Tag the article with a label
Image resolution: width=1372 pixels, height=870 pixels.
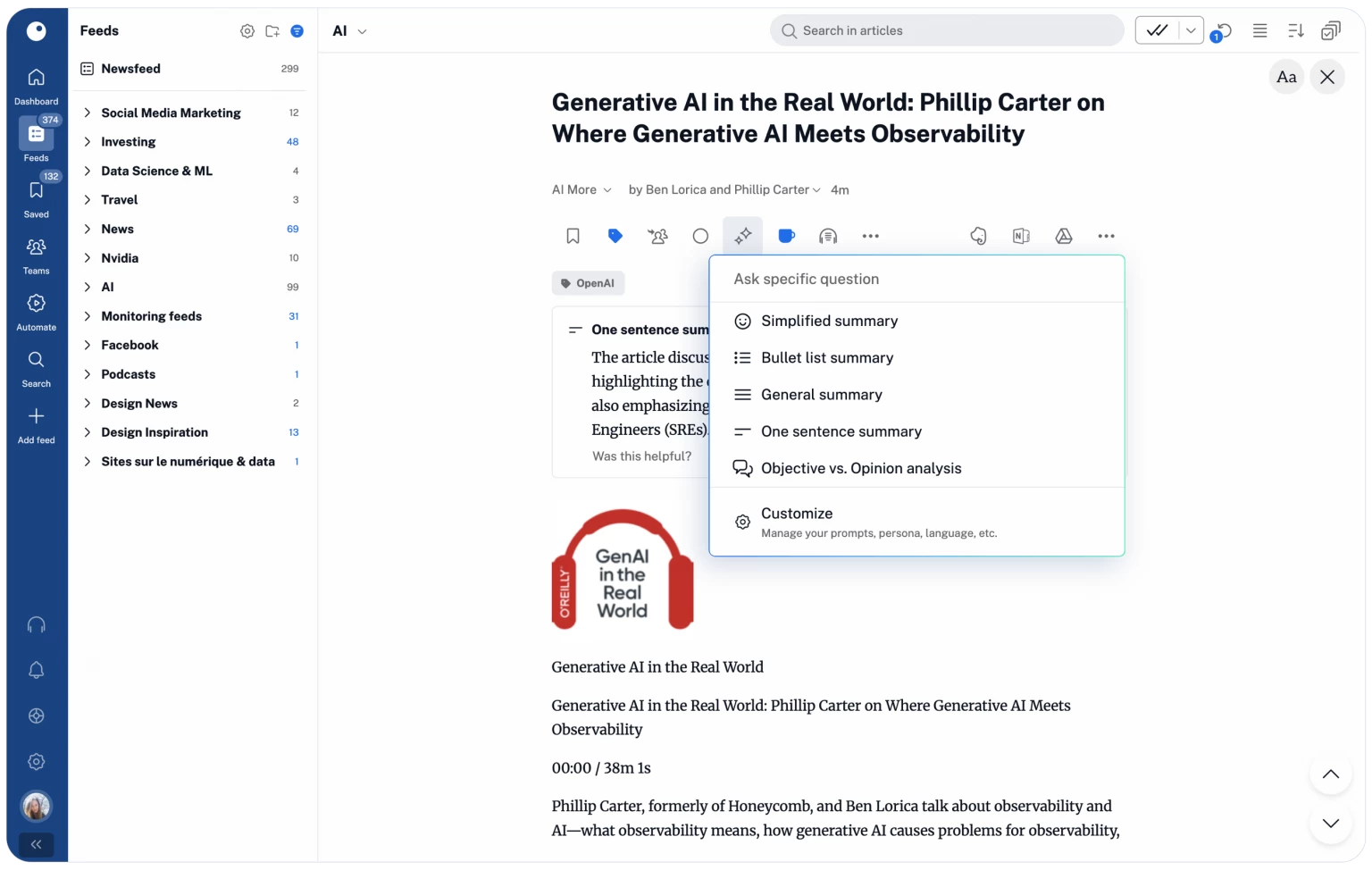[615, 235]
